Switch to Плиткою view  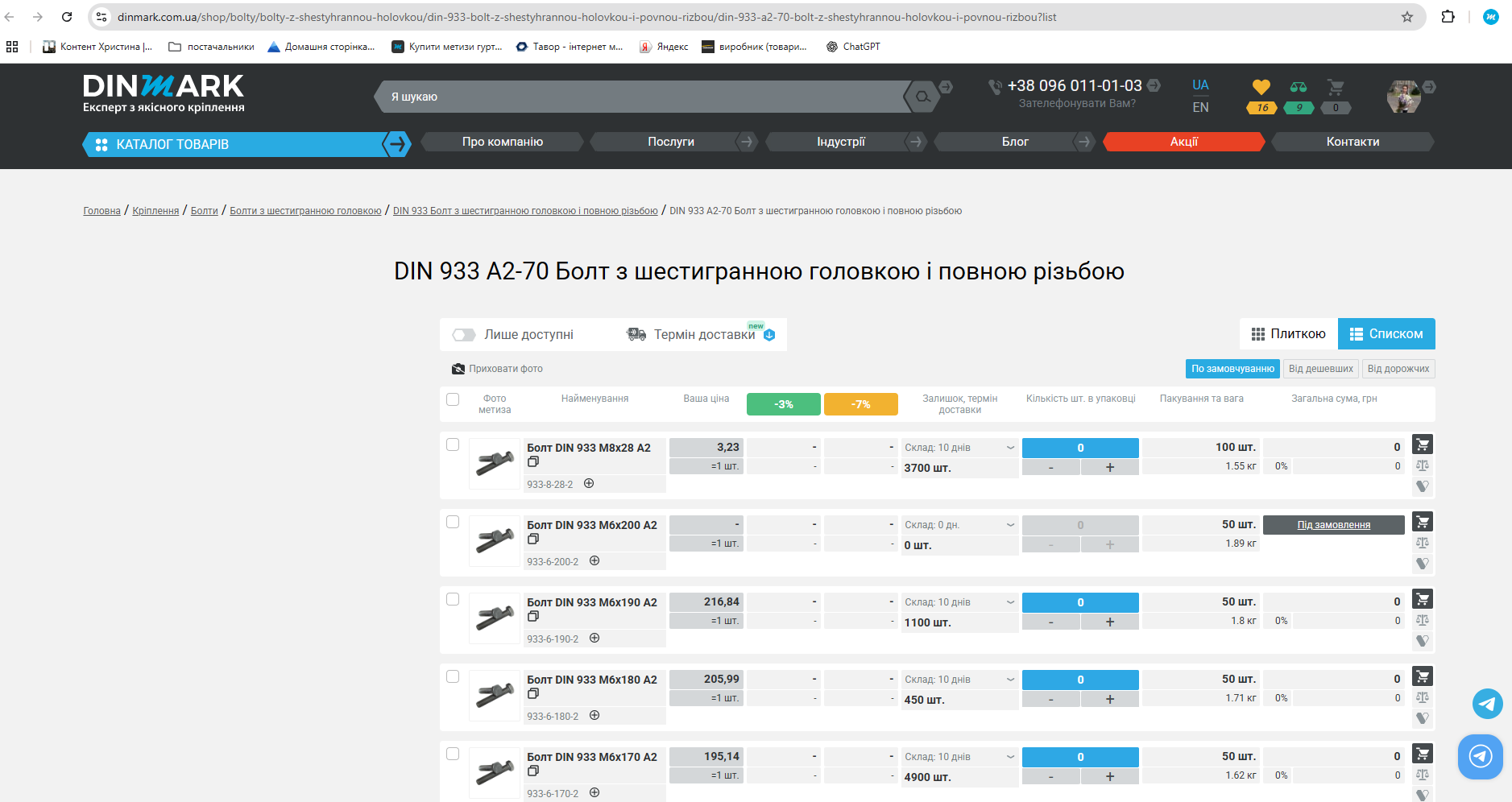(x=1289, y=334)
